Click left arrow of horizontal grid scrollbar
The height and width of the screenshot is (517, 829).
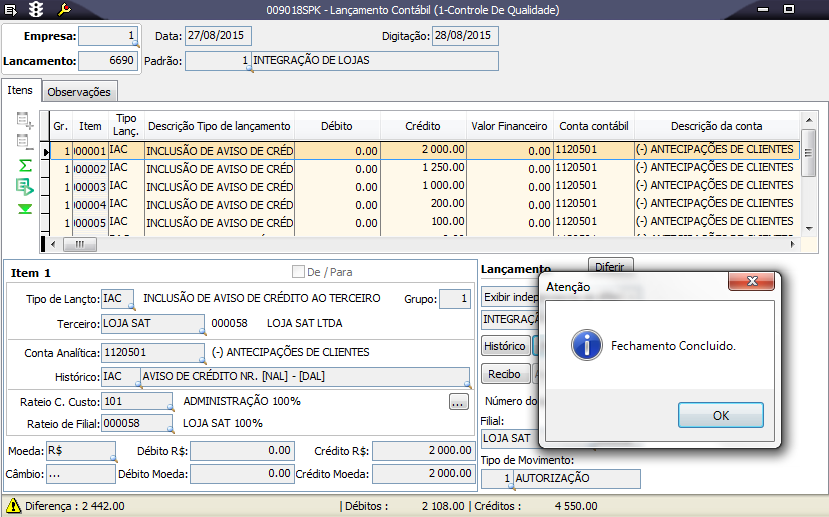[x=52, y=244]
